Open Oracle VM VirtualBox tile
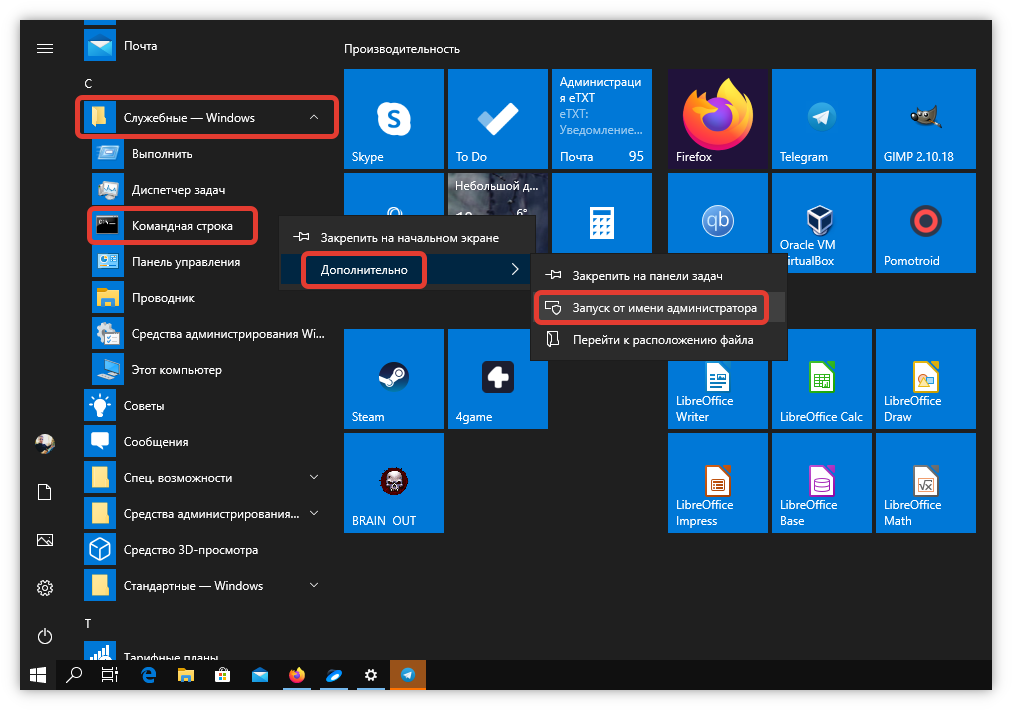The width and height of the screenshot is (1012, 710). [x=821, y=223]
